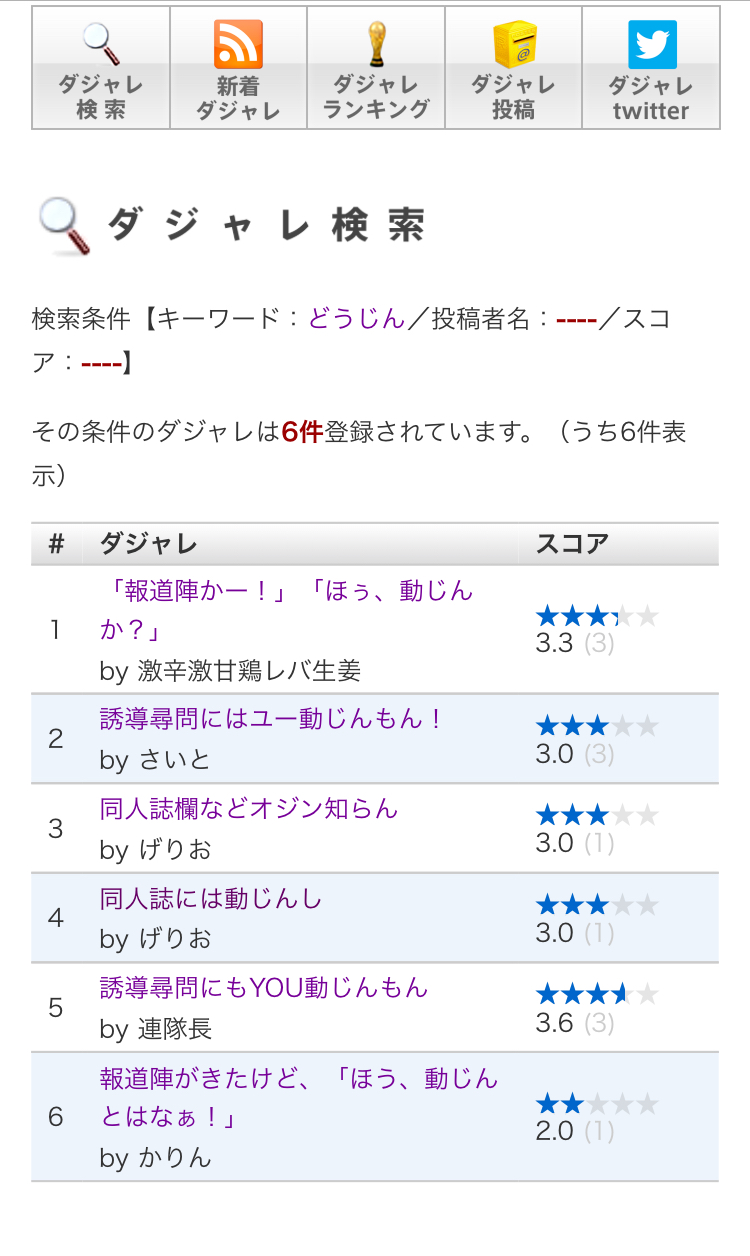Click the star rating for dajare #3

pos(597,815)
